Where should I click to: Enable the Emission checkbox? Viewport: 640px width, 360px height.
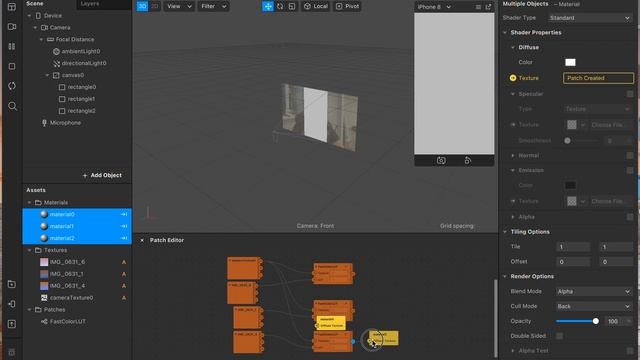(x=630, y=170)
